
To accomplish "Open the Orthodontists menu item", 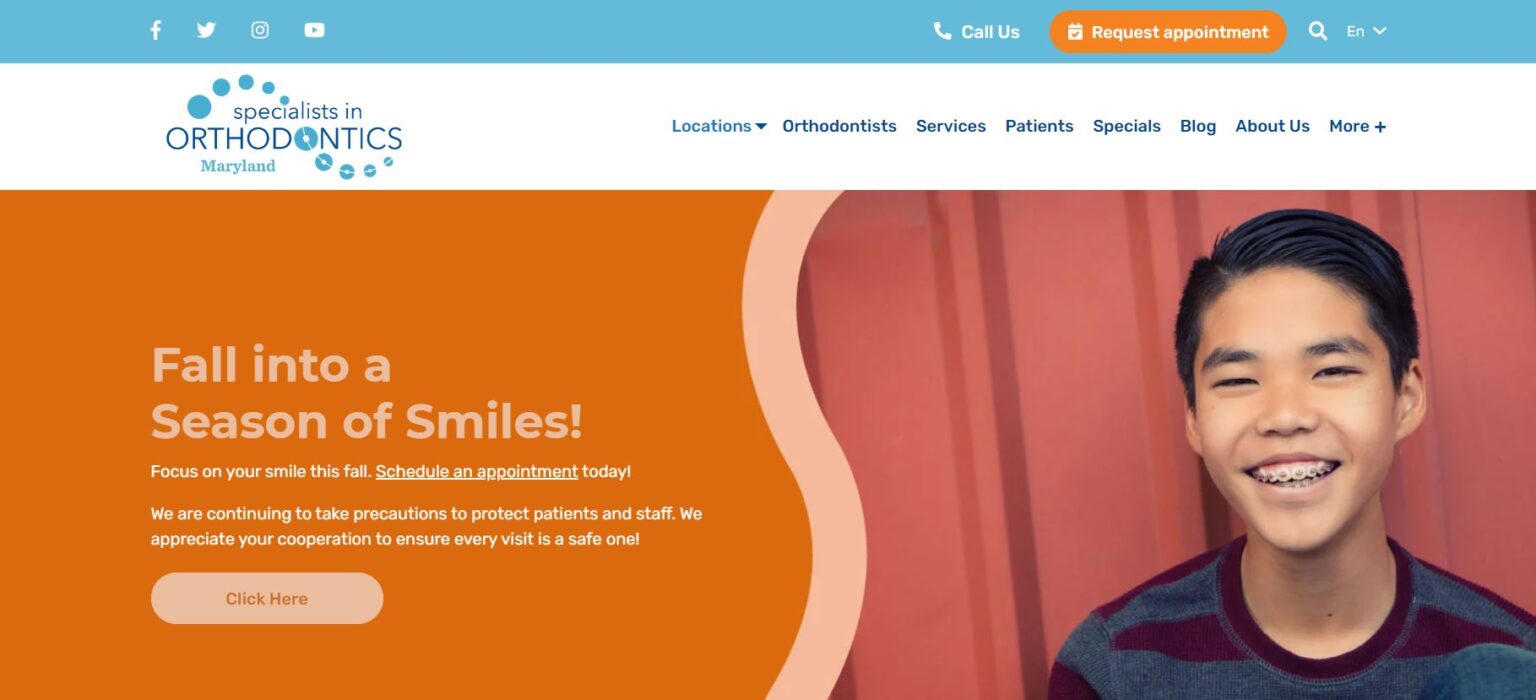I will click(x=839, y=126).
